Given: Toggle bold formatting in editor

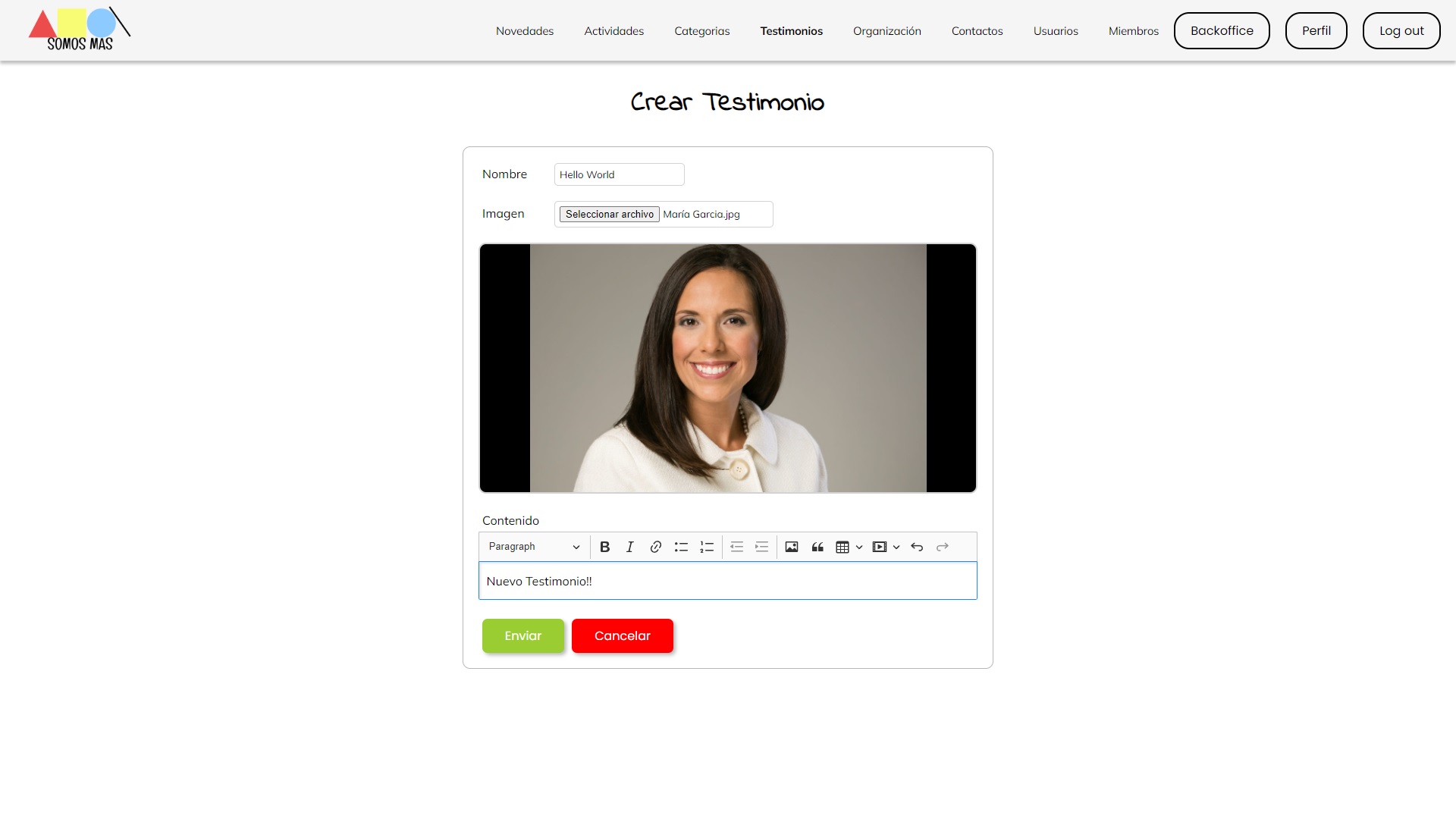Looking at the screenshot, I should (604, 547).
